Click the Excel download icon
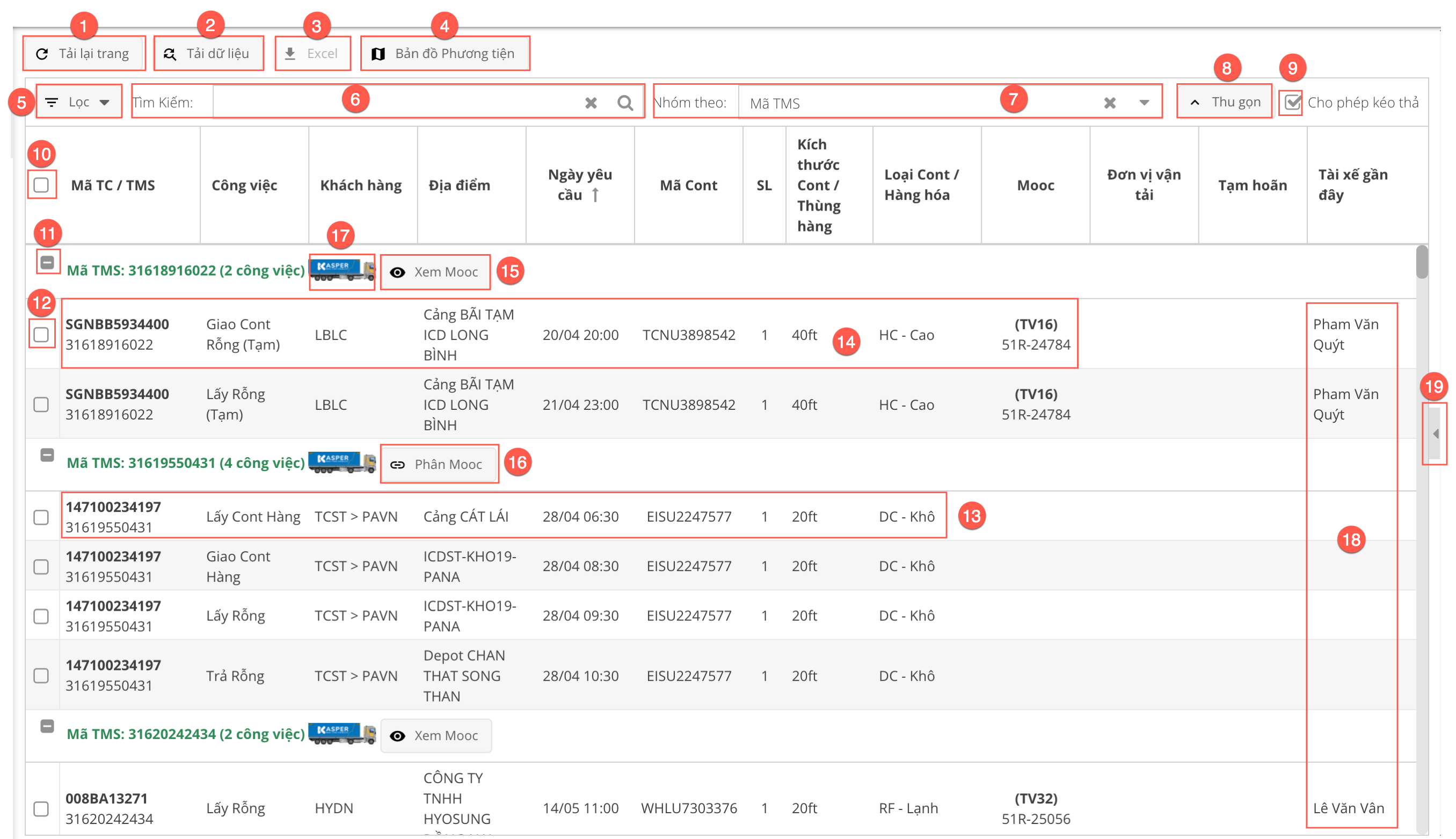Image resolution: width=1456 pixels, height=839 pixels. [x=290, y=54]
